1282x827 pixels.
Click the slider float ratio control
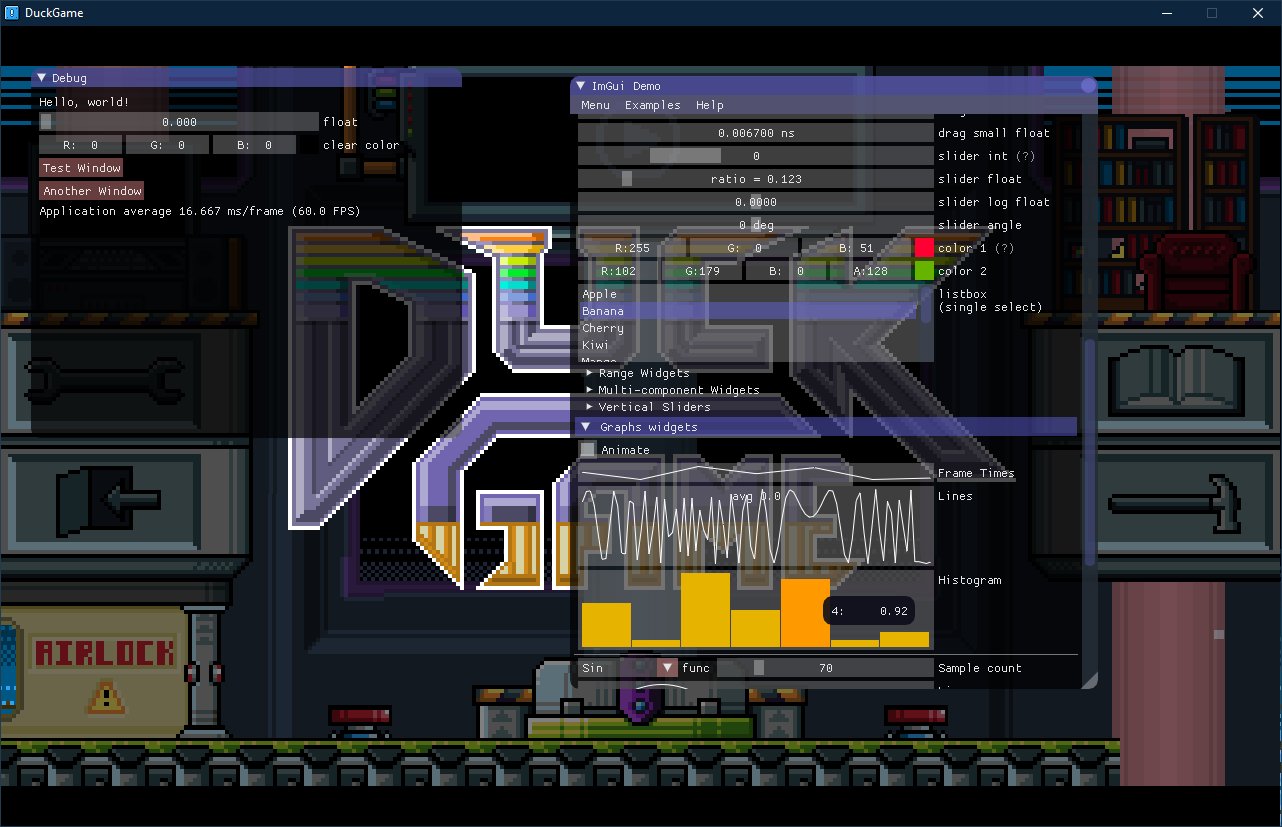tap(756, 179)
